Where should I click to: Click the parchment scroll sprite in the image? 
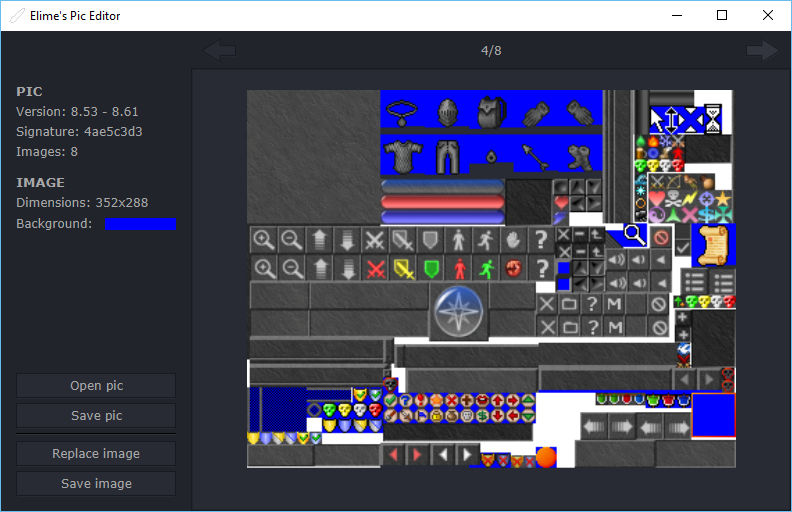pos(713,245)
